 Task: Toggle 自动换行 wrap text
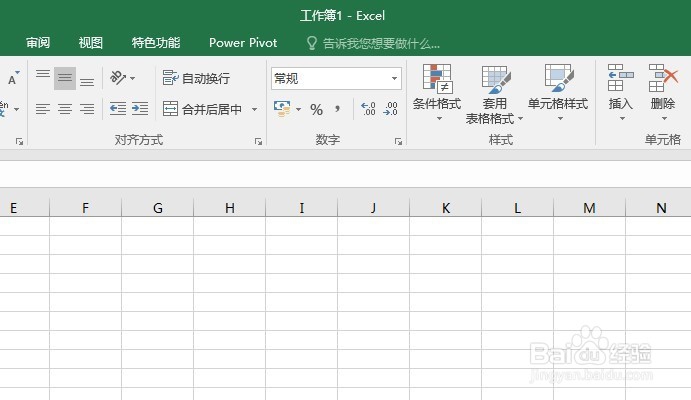(196, 78)
